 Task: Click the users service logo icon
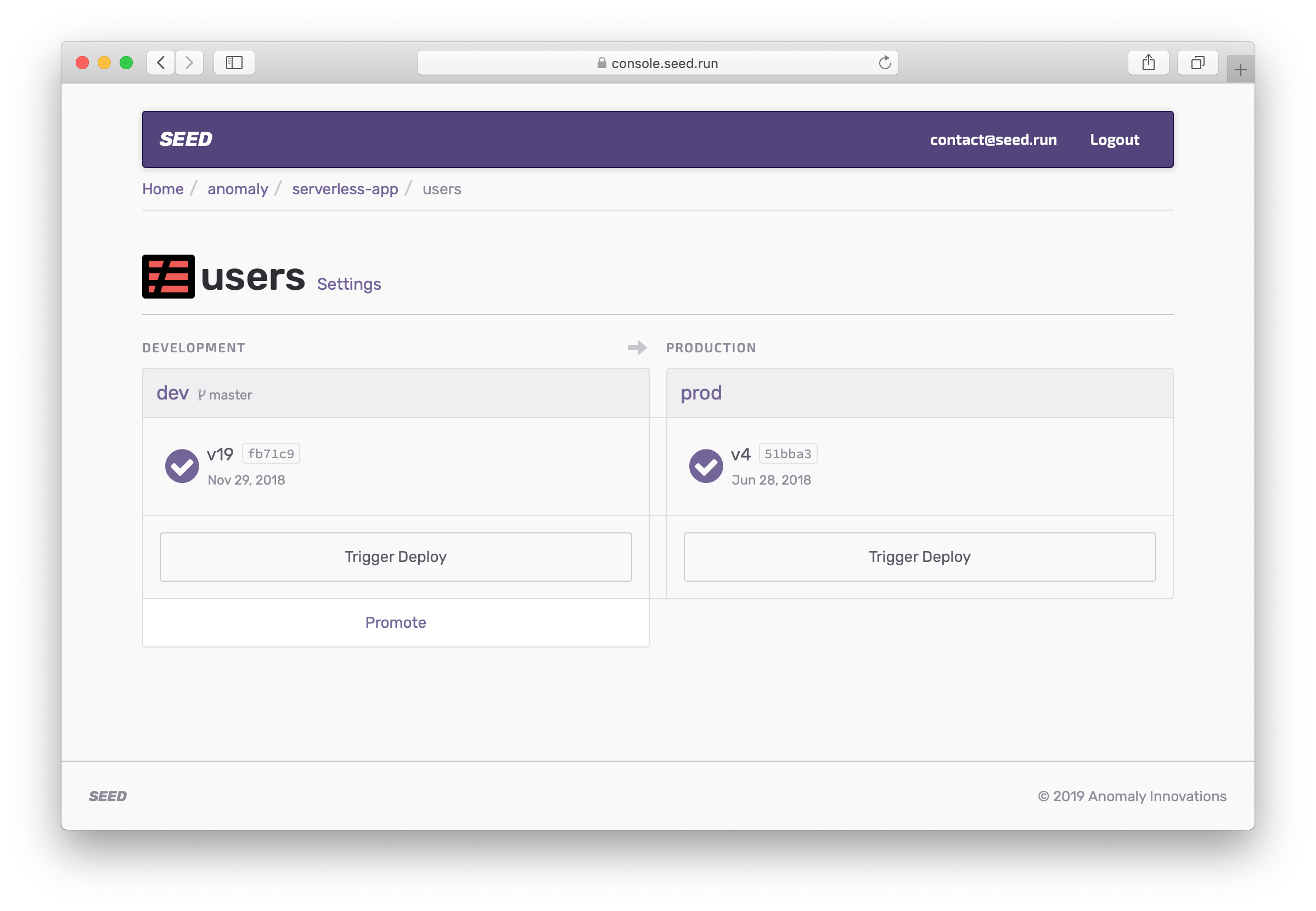pyautogui.click(x=168, y=277)
